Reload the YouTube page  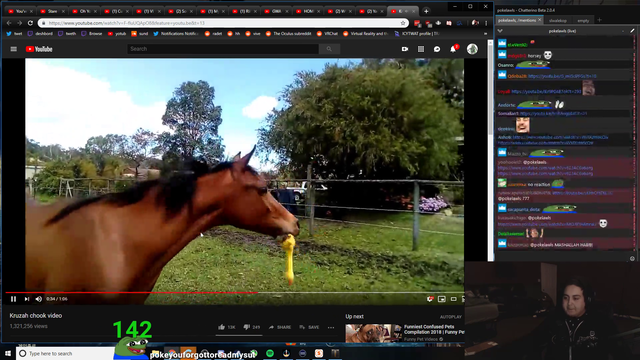[x=30, y=23]
